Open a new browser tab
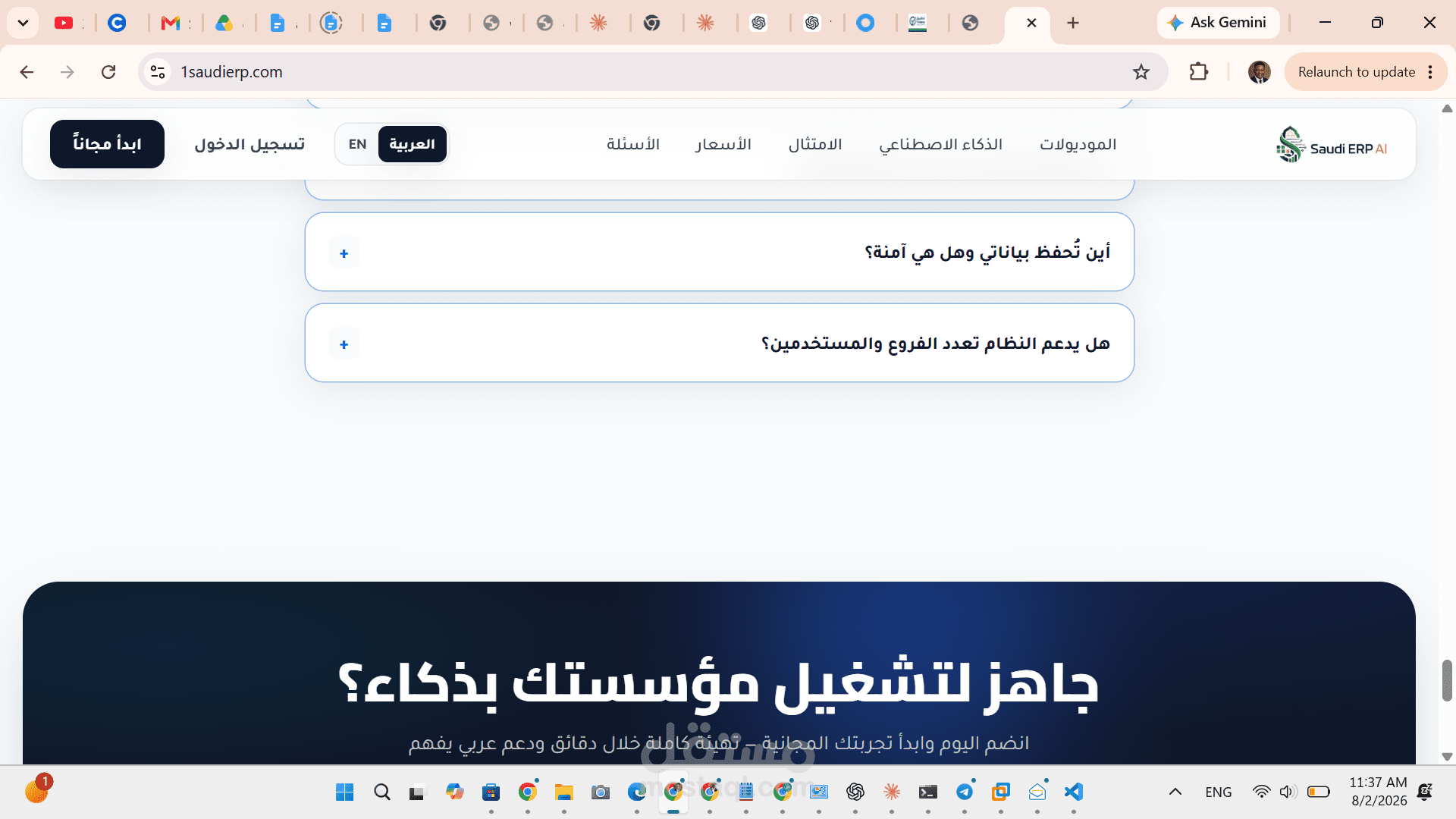This screenshot has width=1456, height=819. (1072, 24)
